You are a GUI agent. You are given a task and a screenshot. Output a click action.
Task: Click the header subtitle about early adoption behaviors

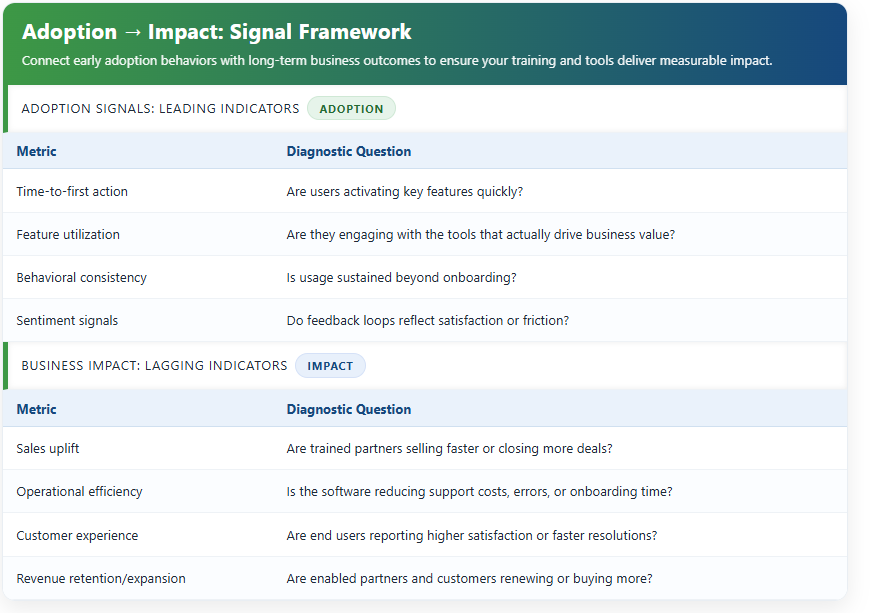pyautogui.click(x=397, y=61)
